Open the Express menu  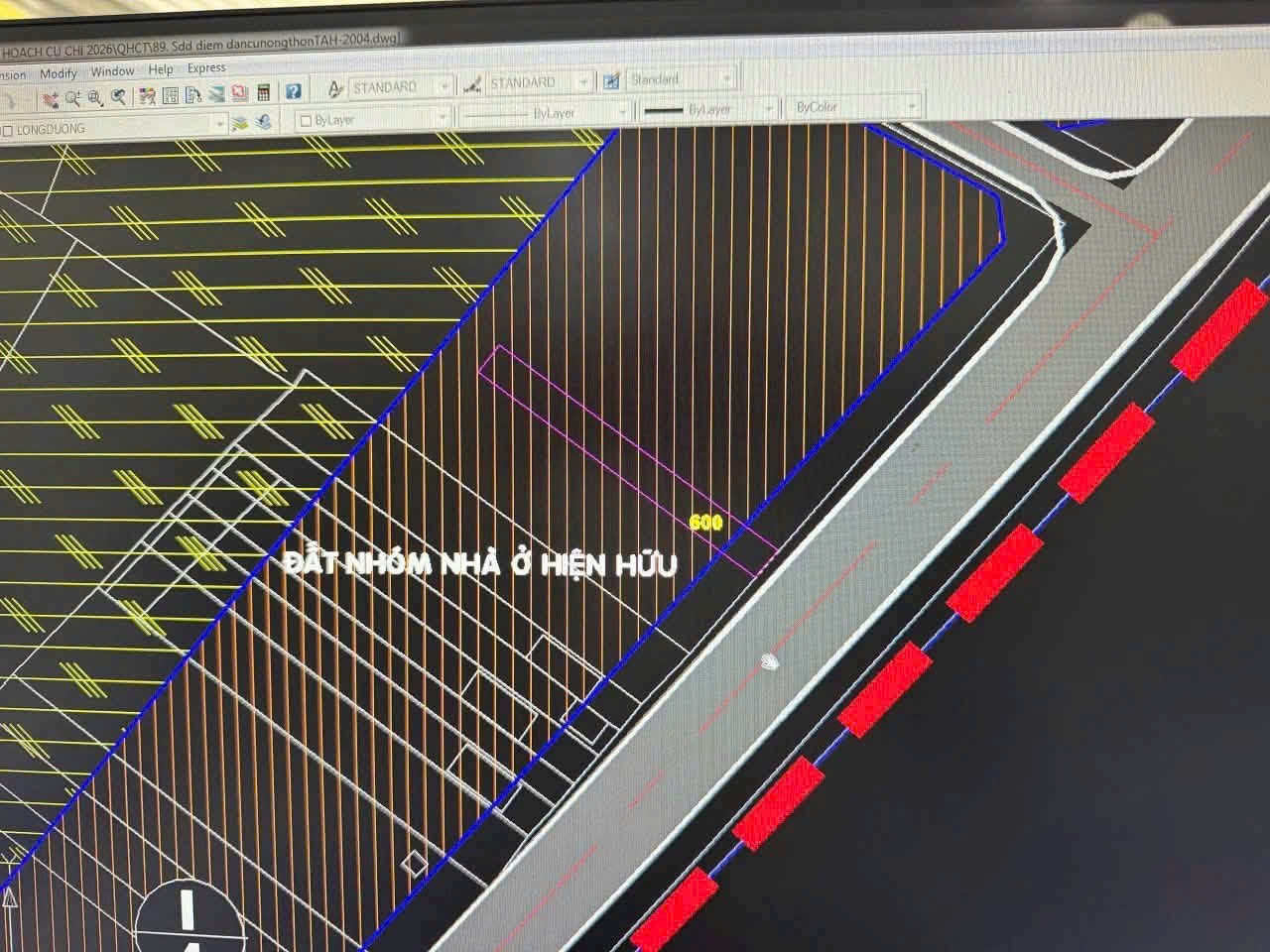pyautogui.click(x=206, y=68)
